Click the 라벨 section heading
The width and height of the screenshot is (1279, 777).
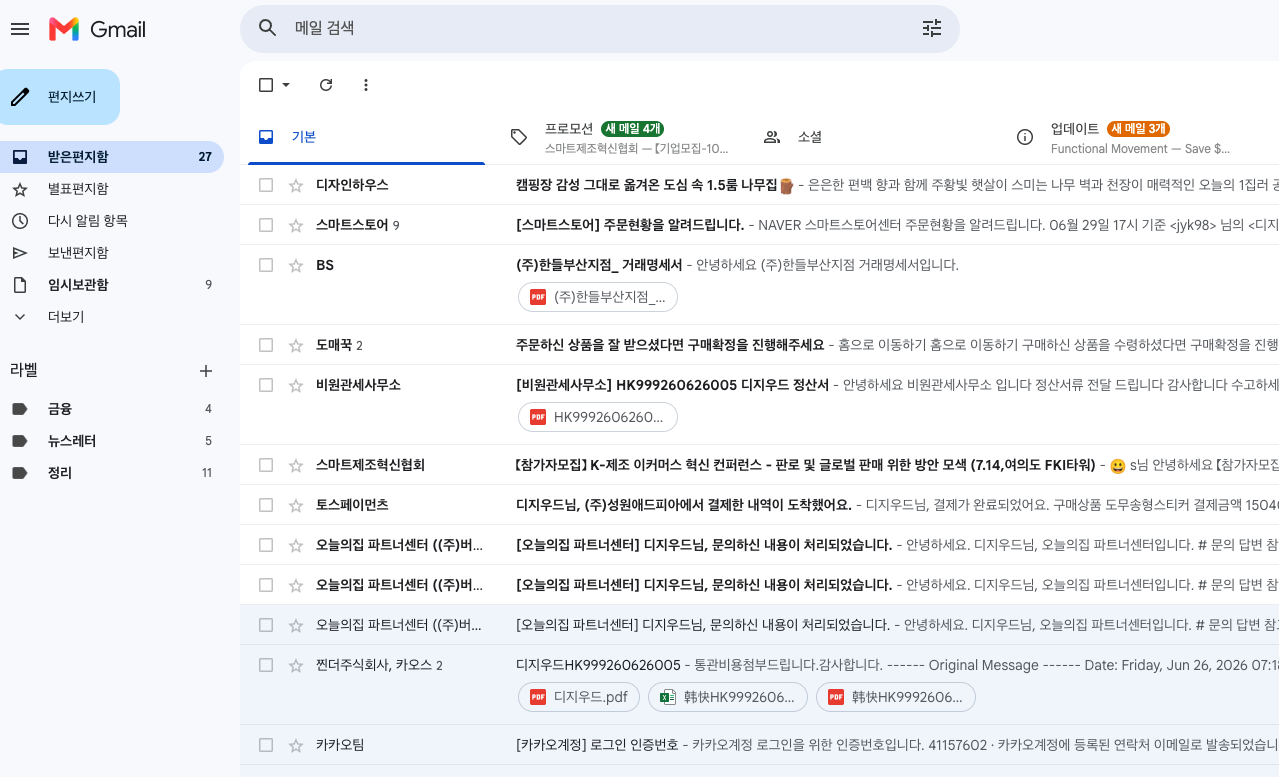(x=24, y=370)
